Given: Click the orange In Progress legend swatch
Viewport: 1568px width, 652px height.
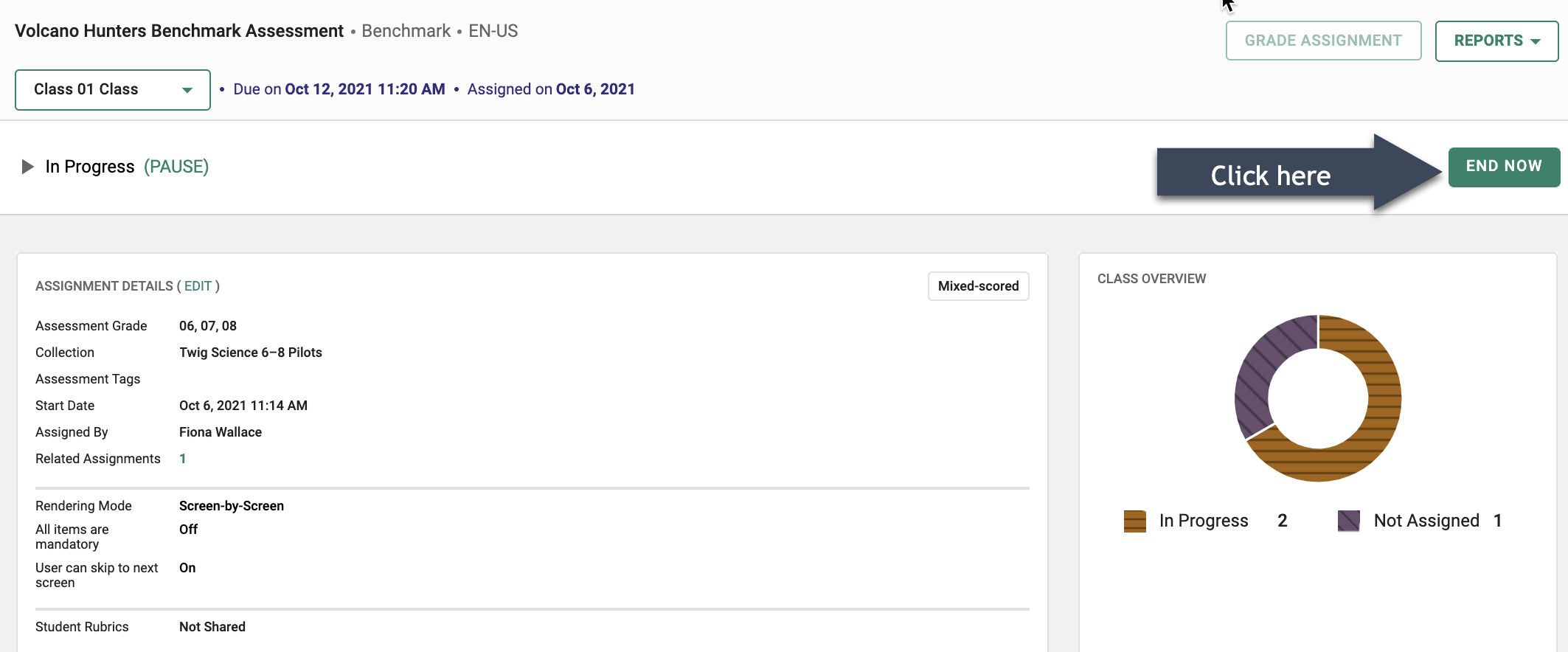Looking at the screenshot, I should (1134, 521).
